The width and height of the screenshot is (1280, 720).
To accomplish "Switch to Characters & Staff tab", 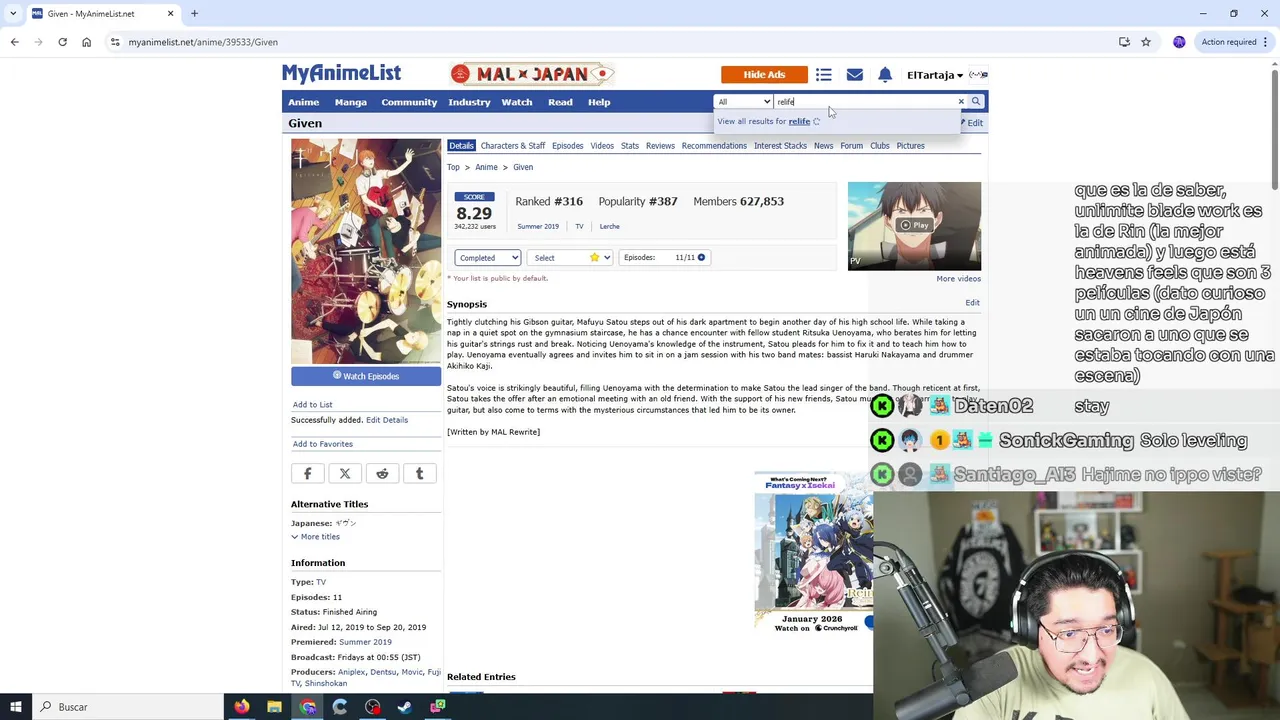I will coord(513,146).
